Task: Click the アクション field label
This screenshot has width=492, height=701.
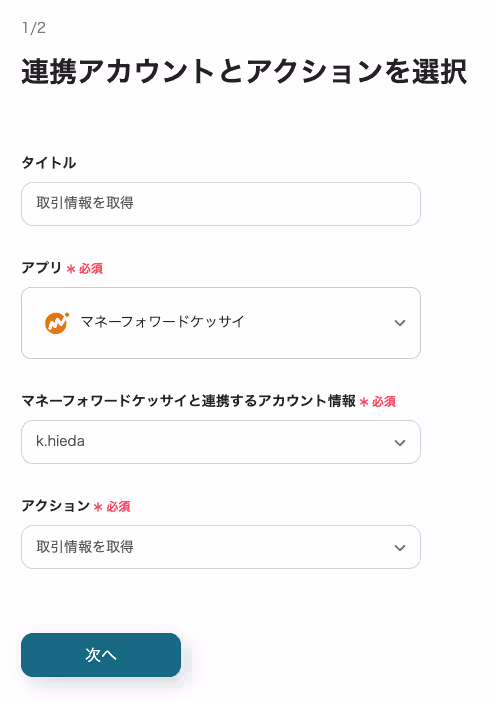Action: [56, 506]
